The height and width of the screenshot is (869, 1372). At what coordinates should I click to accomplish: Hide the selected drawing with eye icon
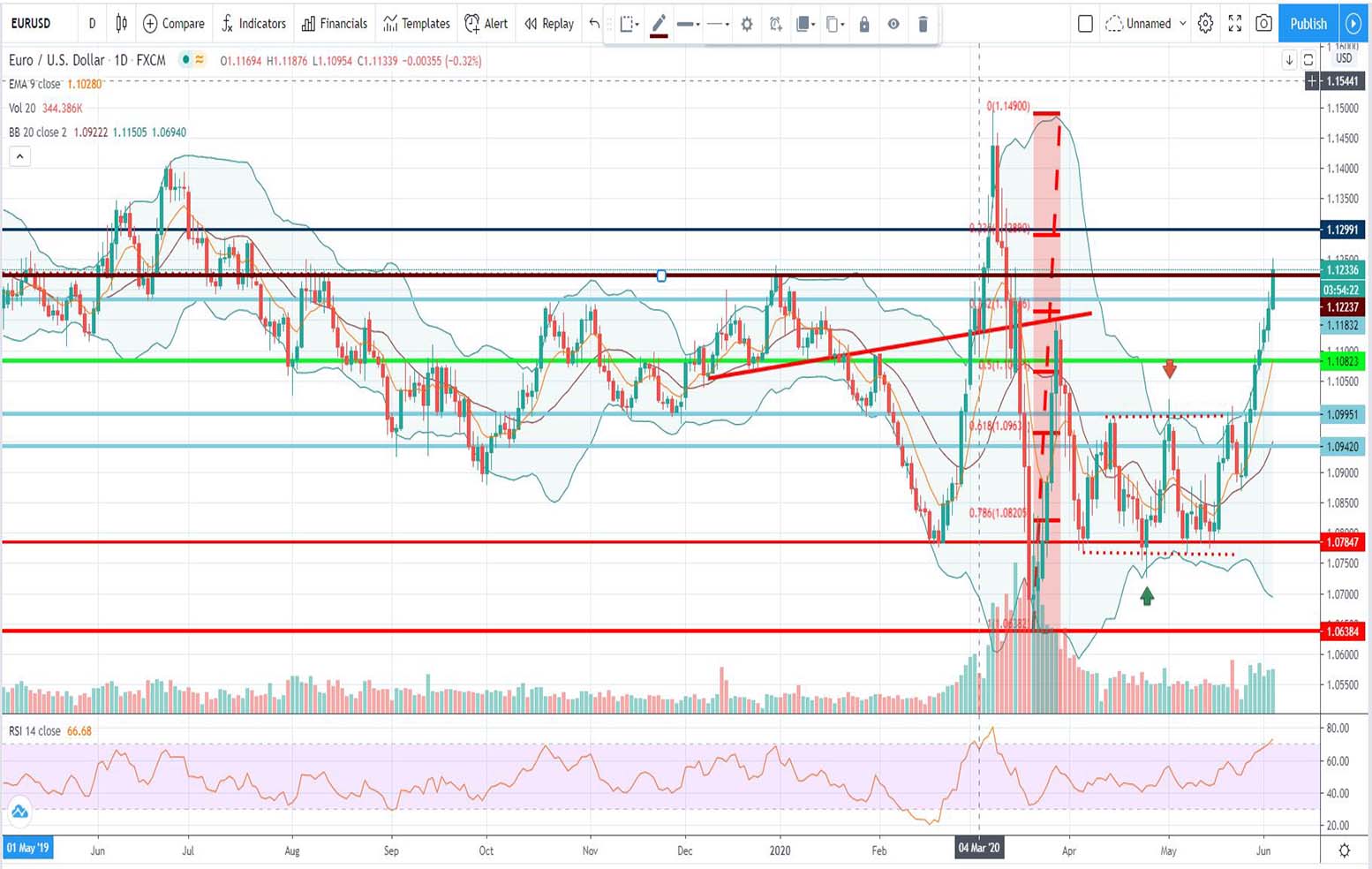coord(893,24)
